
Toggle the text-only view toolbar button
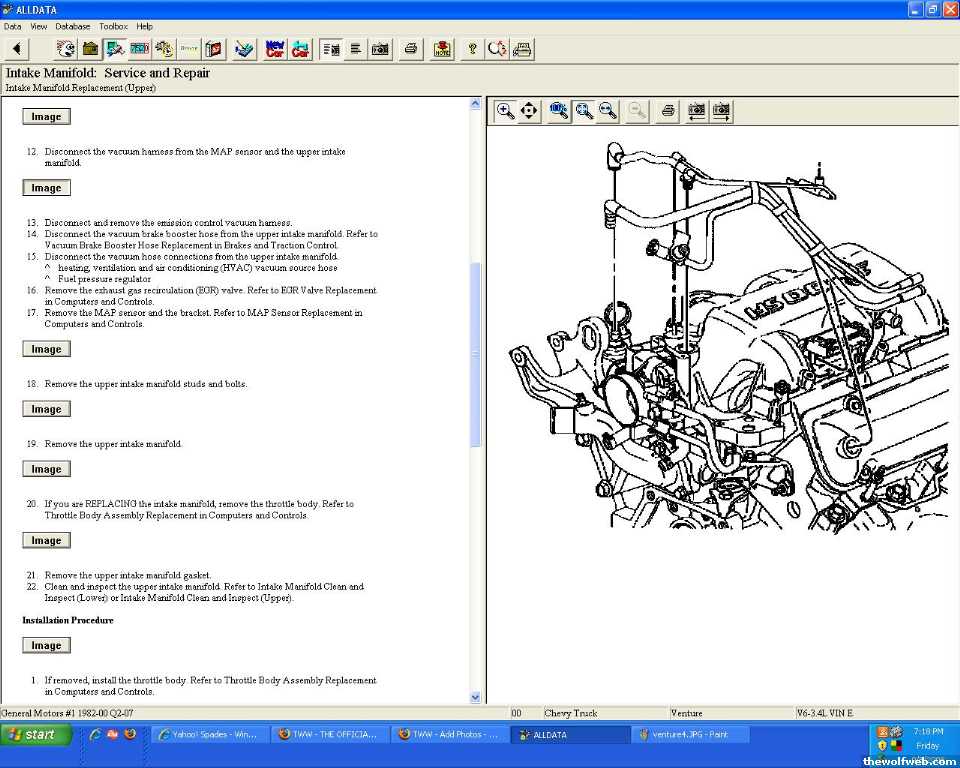(x=356, y=49)
